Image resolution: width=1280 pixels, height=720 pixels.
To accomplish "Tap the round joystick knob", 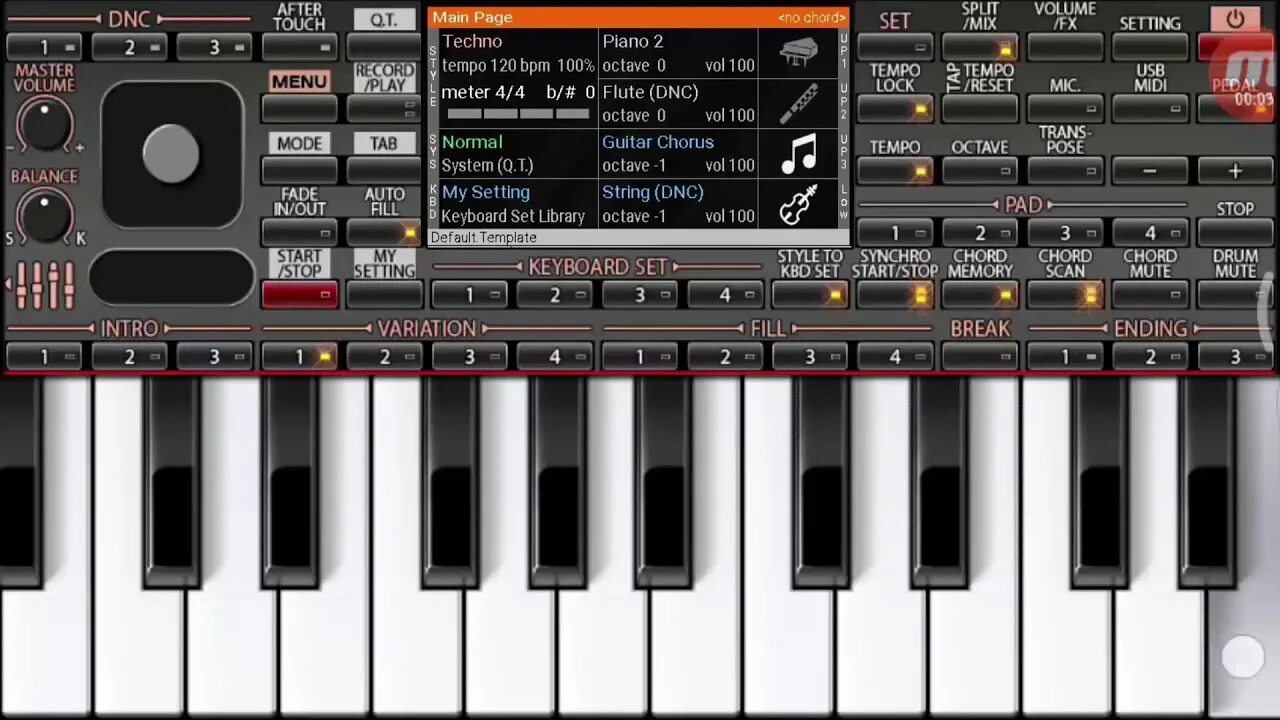I will point(171,154).
